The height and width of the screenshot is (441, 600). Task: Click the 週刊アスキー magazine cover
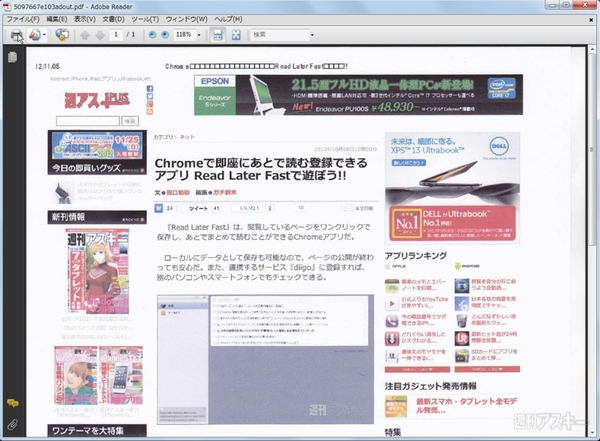tap(97, 271)
